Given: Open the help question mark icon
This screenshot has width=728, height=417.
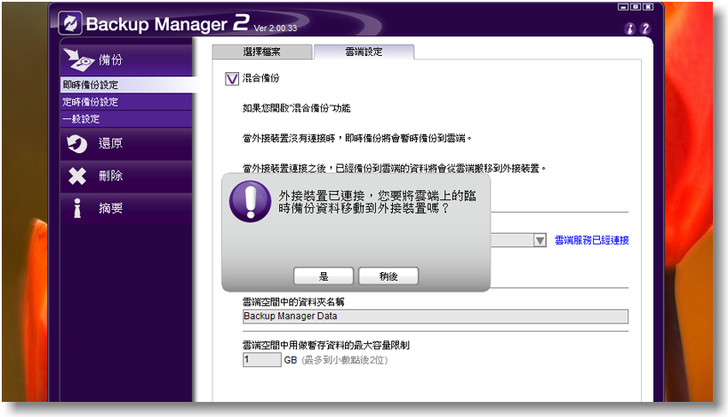Looking at the screenshot, I should pos(645,28).
